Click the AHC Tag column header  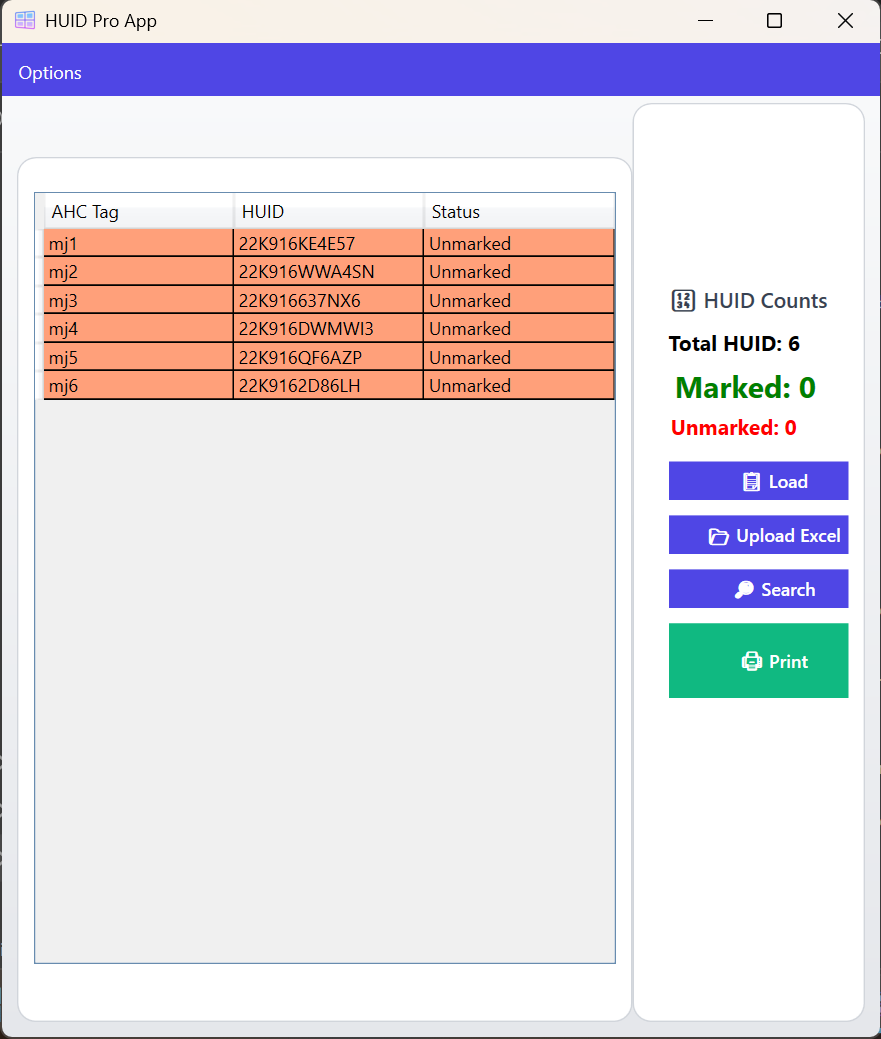point(86,212)
